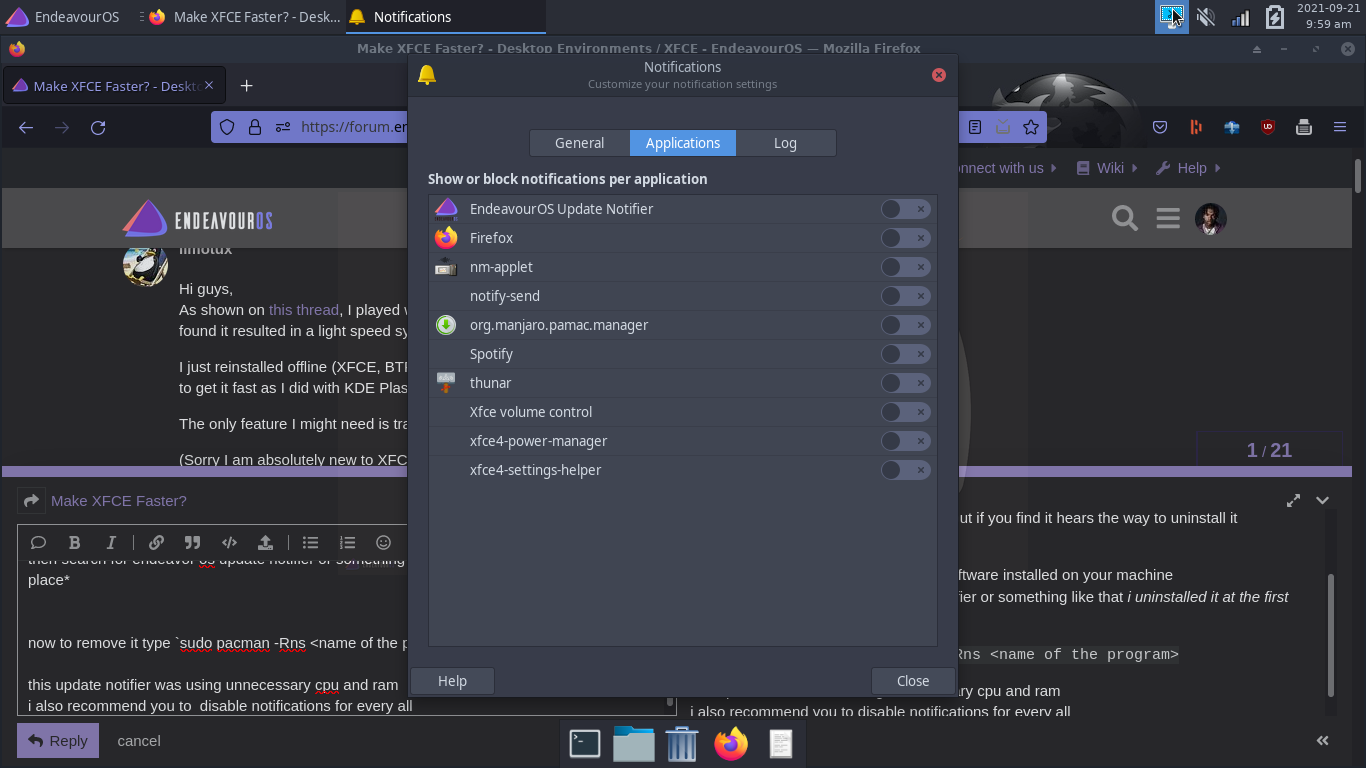Viewport: 1366px width, 768px height.
Task: Collapse the reply composer with chevron
Action: click(1322, 500)
